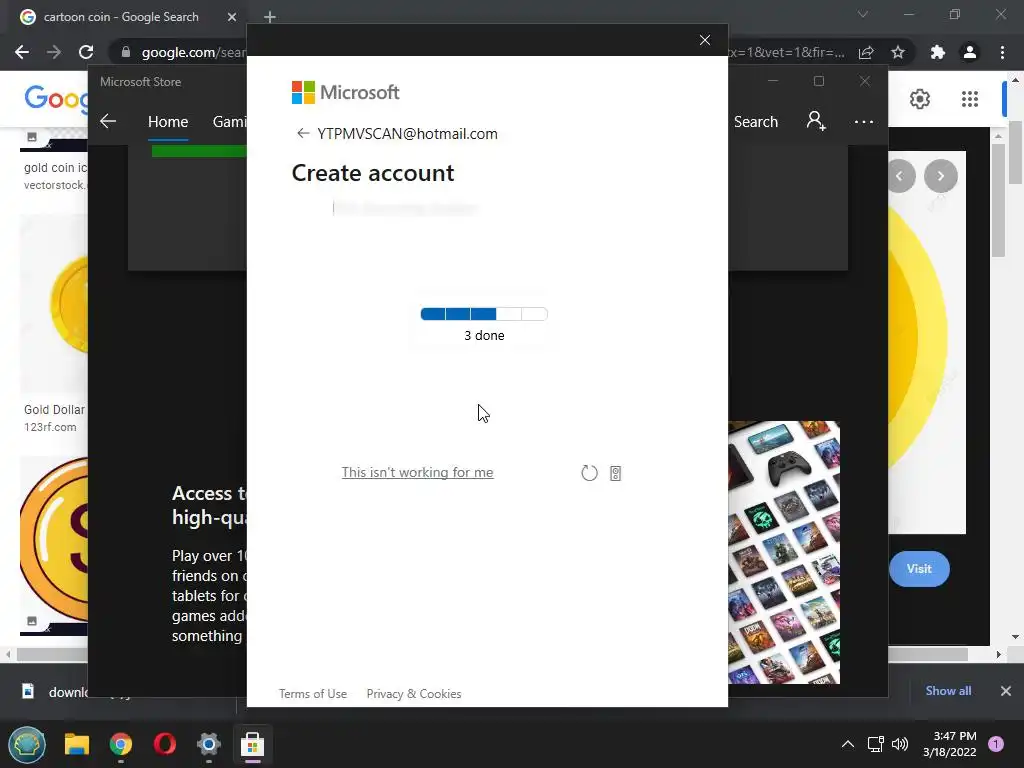1024x768 pixels.
Task: Click the Chrome taskbar icon
Action: point(121,744)
